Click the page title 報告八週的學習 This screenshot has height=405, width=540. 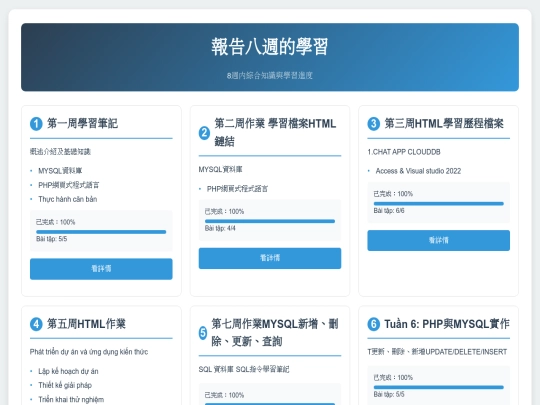pyautogui.click(x=270, y=46)
